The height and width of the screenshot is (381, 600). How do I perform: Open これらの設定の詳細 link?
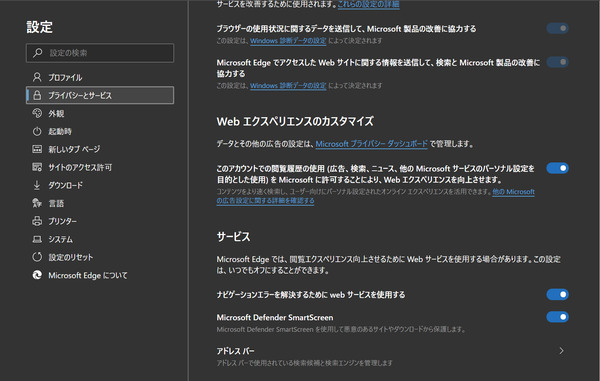pos(368,4)
